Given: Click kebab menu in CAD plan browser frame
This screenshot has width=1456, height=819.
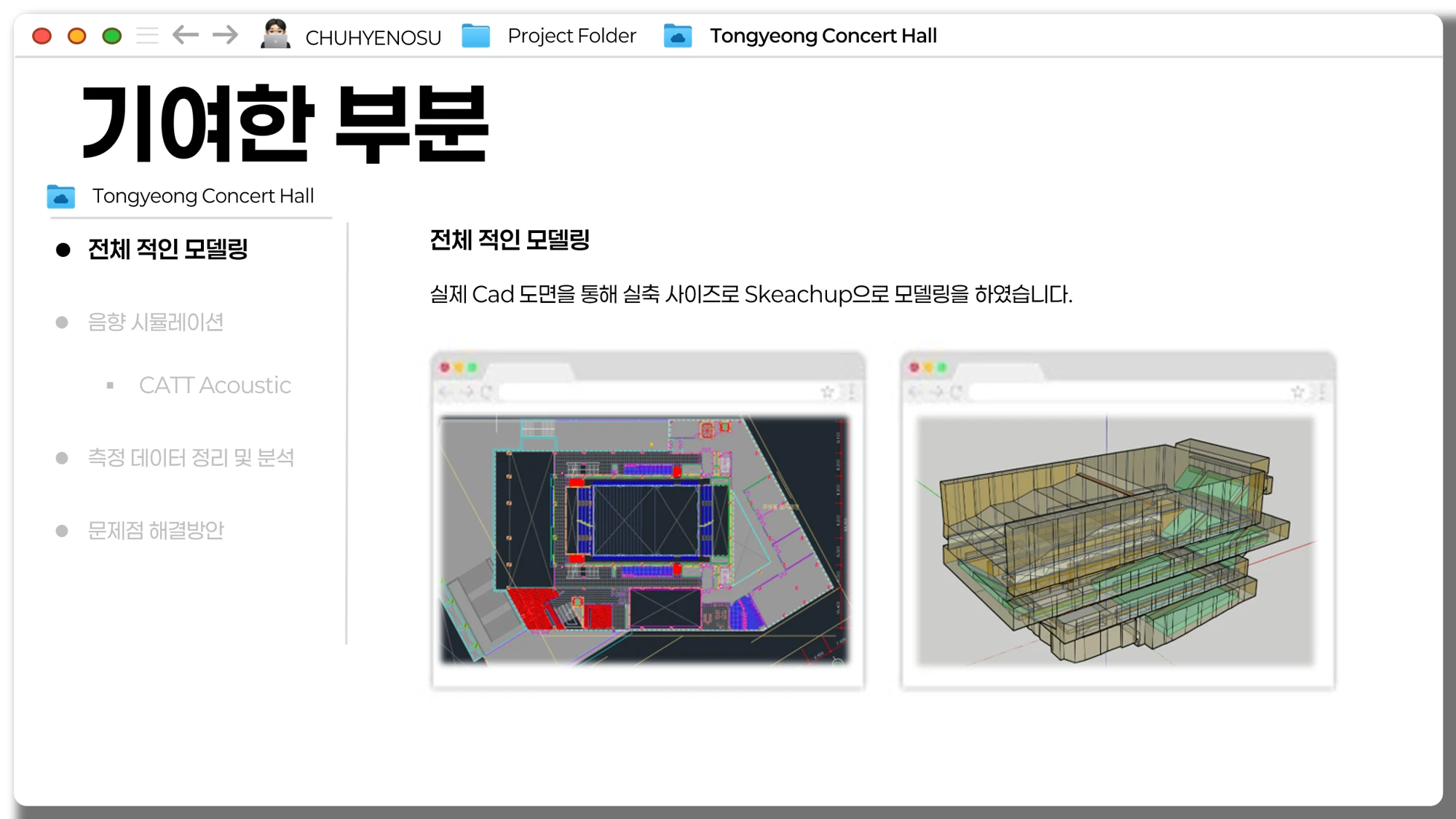Looking at the screenshot, I should point(851,392).
